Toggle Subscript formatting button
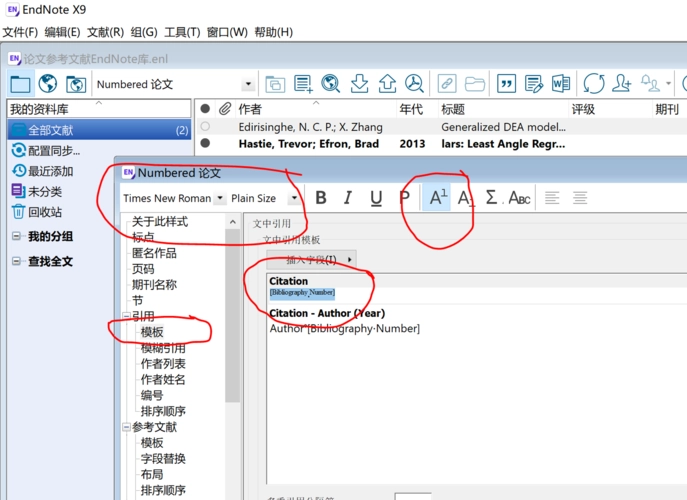687x500 pixels. (x=465, y=199)
